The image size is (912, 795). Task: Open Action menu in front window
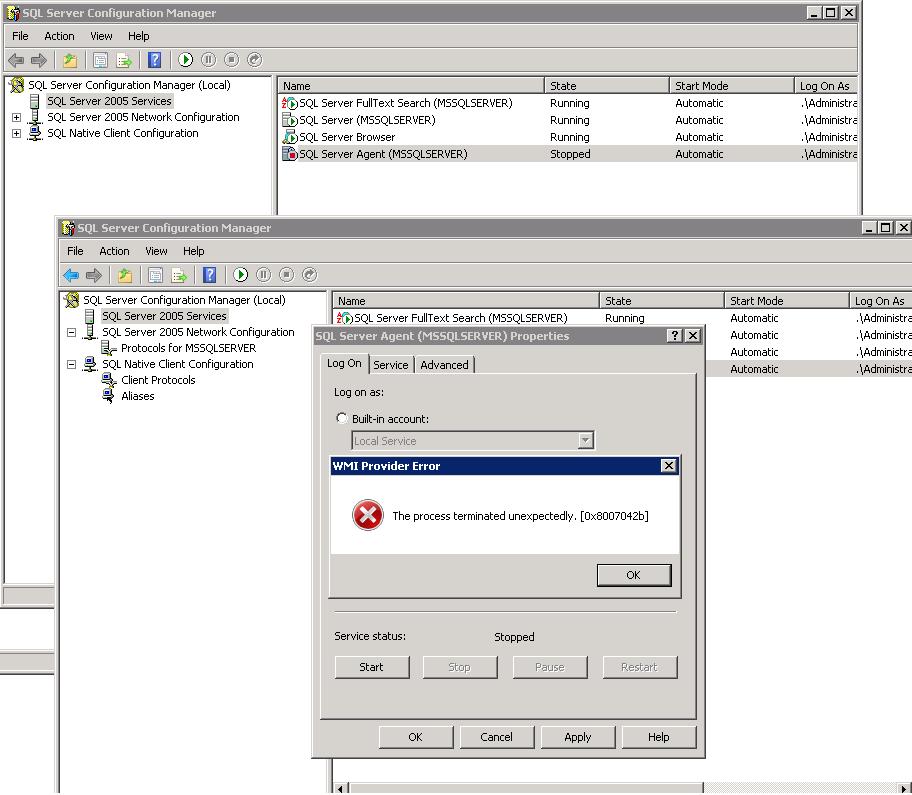114,251
